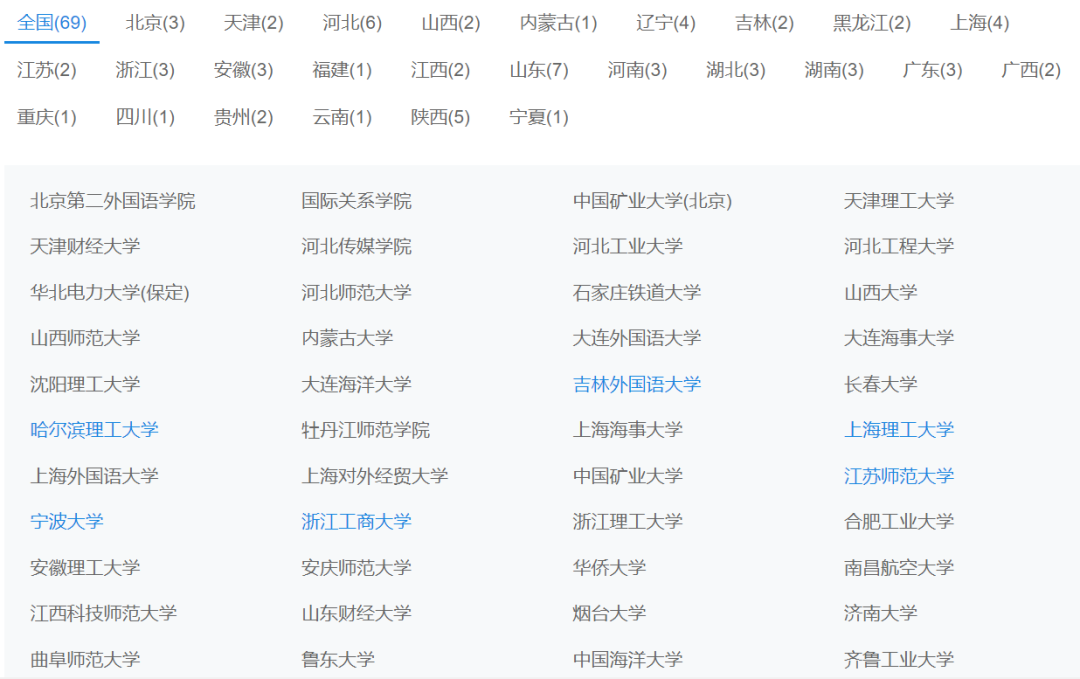Visit 华侨大学
Viewport: 1080px width, 679px height.
point(610,567)
